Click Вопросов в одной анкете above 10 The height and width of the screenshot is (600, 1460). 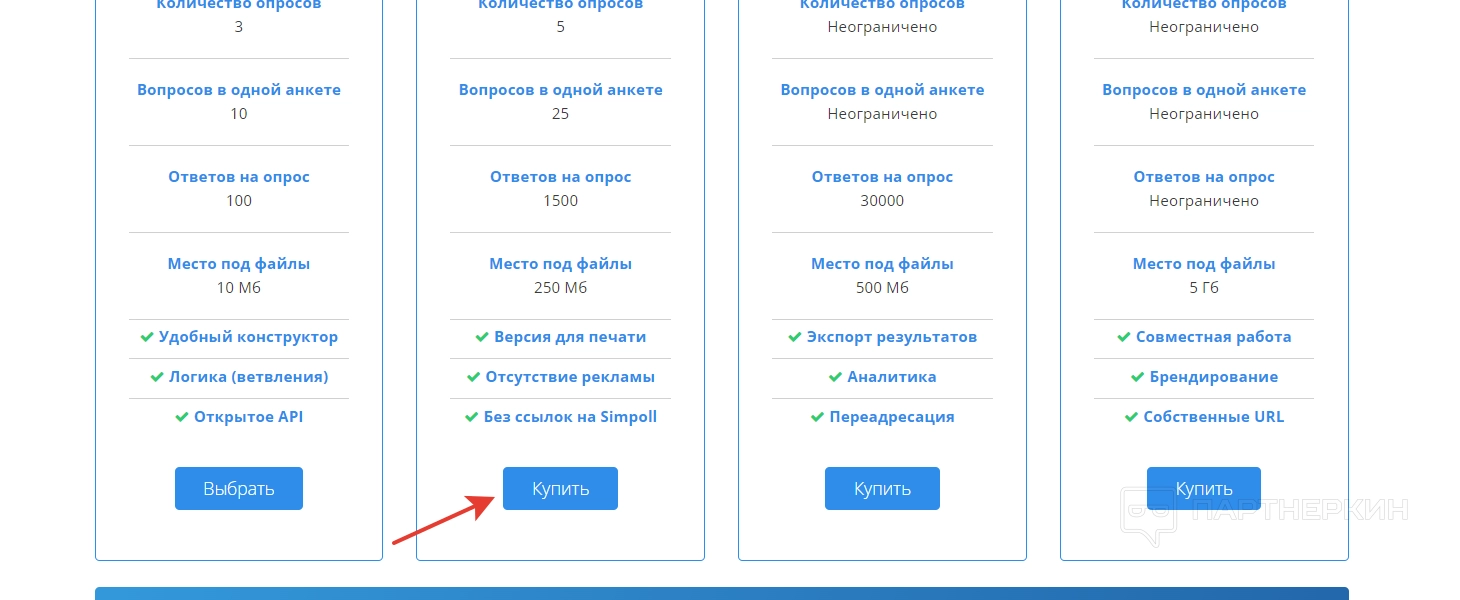pyautogui.click(x=239, y=90)
